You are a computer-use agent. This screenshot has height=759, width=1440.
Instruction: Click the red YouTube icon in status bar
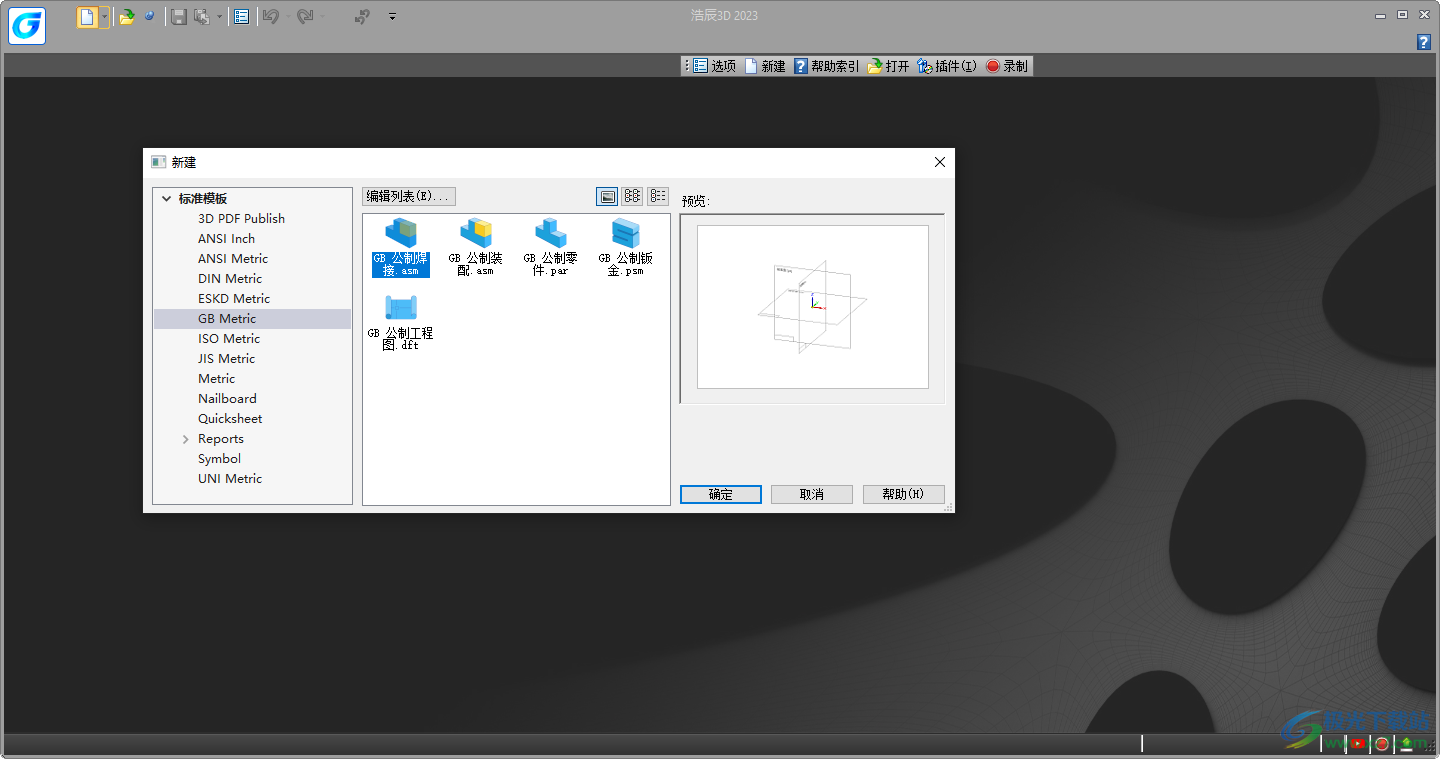[1358, 743]
